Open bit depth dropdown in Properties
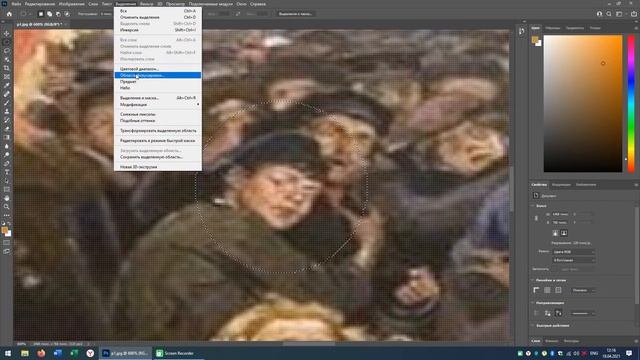Viewport: 640px width, 360px height. tap(573, 260)
